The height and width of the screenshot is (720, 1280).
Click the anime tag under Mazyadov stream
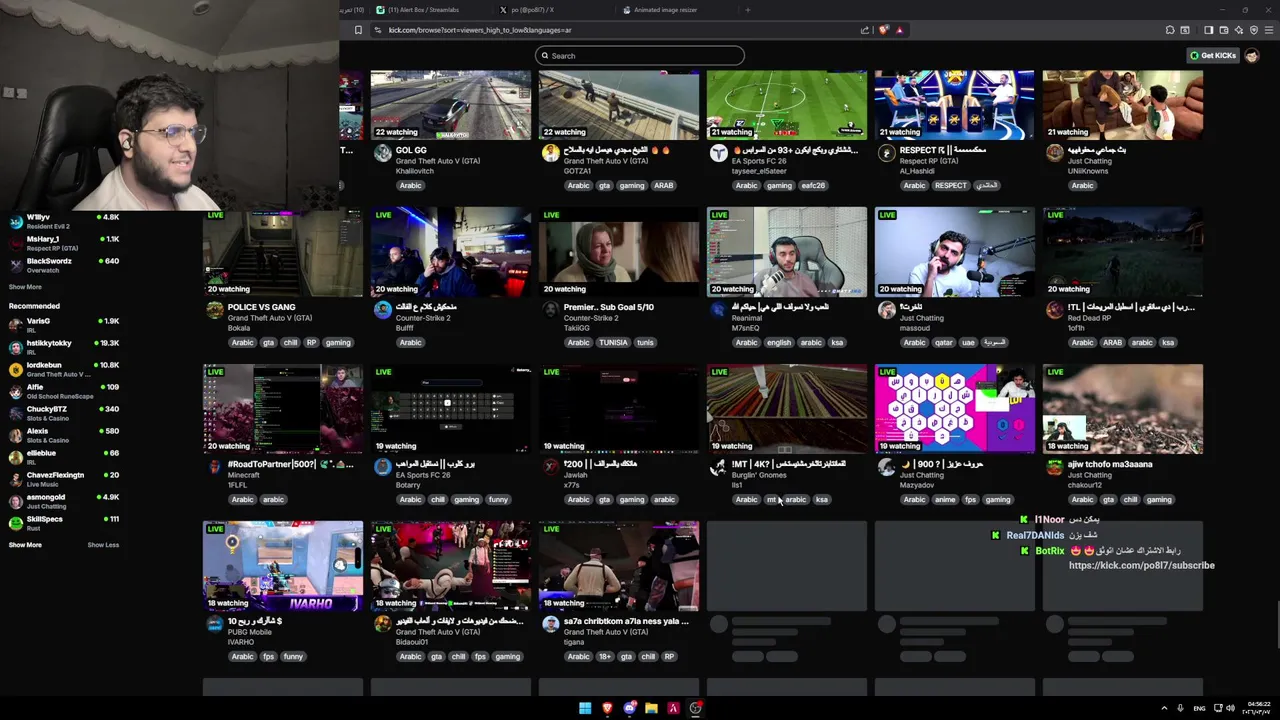[945, 500]
